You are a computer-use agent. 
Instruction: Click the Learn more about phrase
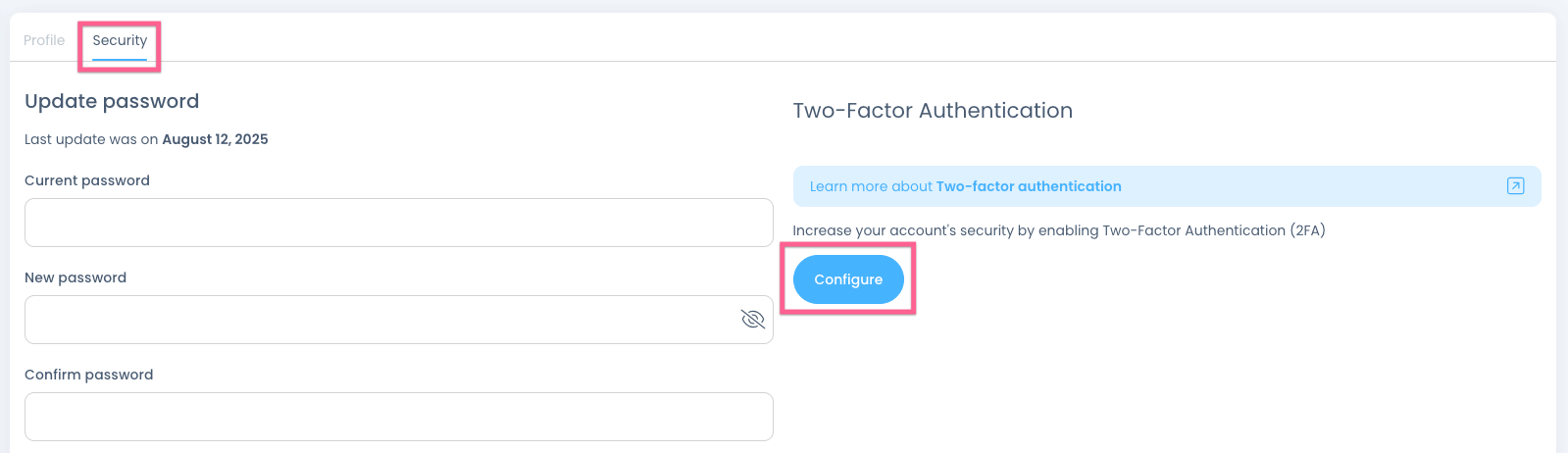871,186
